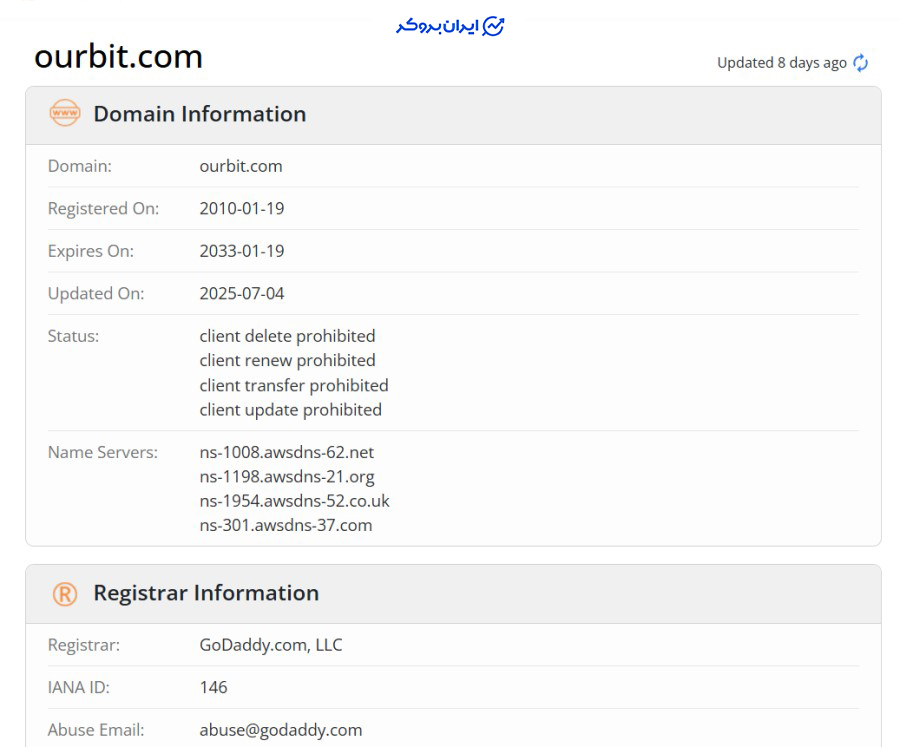Click the Iran Broker logo at top
This screenshot has height=747, width=900.
point(450,26)
